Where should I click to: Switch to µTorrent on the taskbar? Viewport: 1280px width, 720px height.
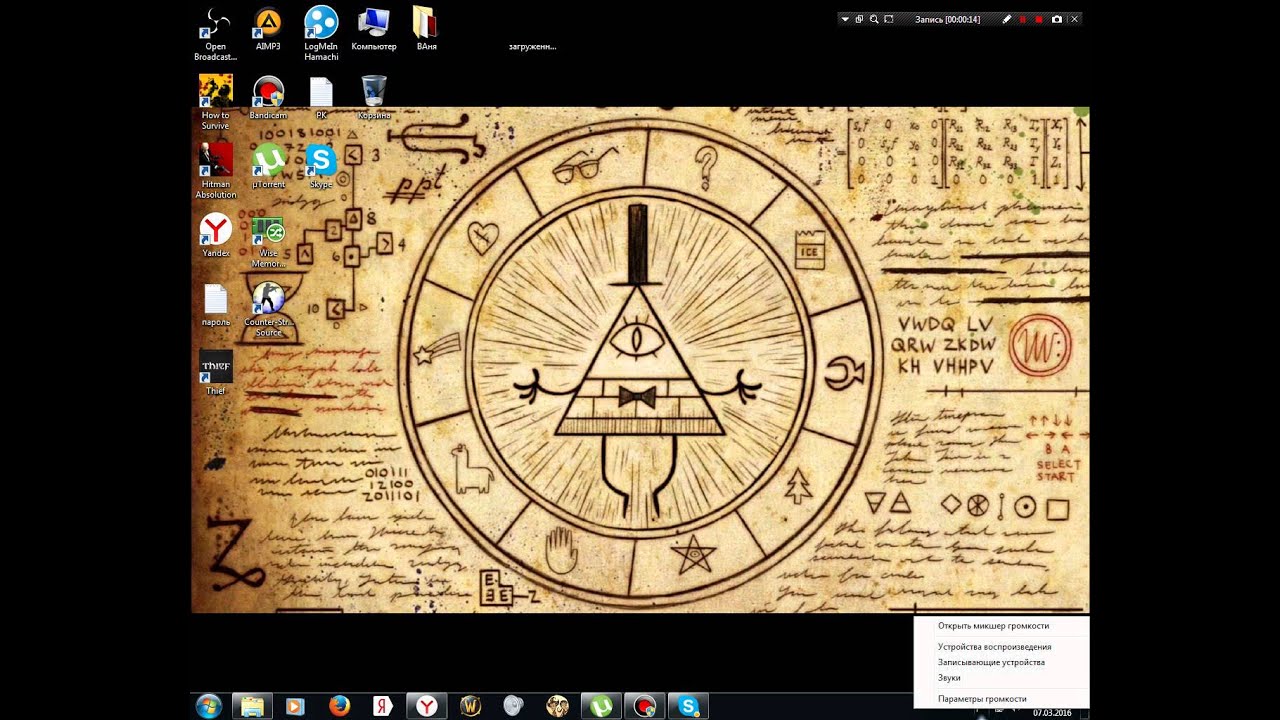coord(601,706)
